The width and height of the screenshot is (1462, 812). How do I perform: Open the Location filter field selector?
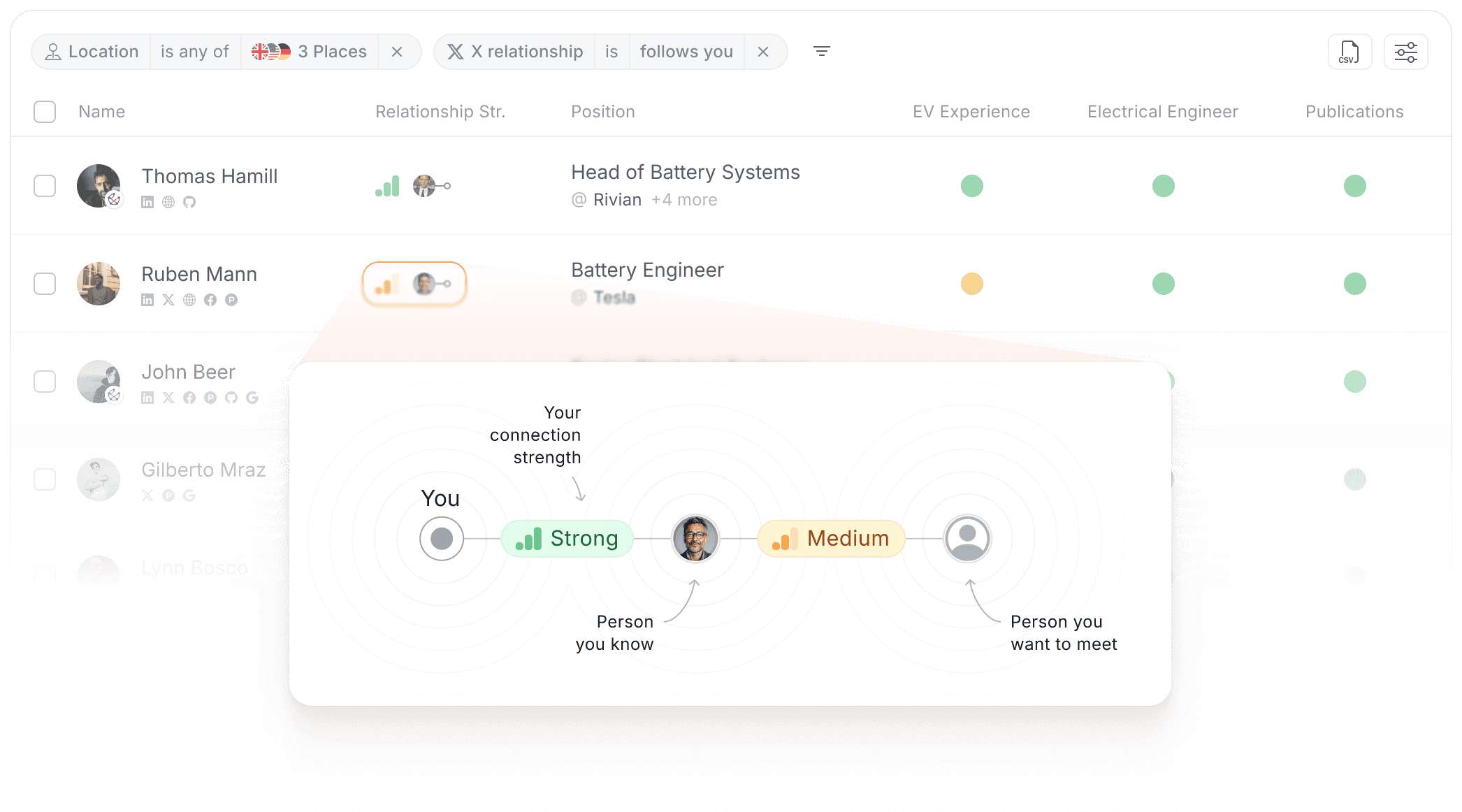[x=92, y=52]
